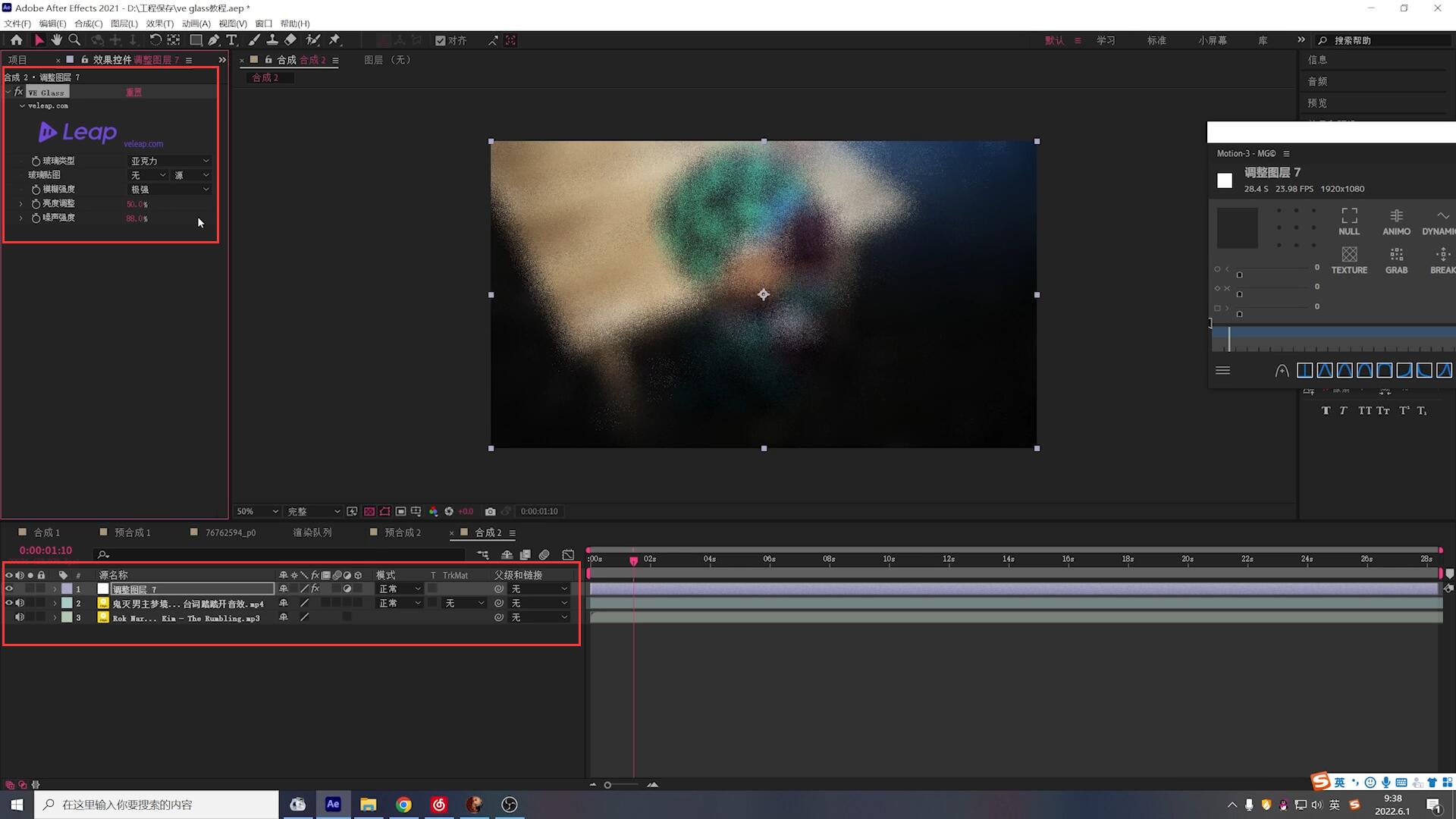Open composition mini-flowchart icon in timeline
This screenshot has height=819, width=1456.
pos(483,555)
